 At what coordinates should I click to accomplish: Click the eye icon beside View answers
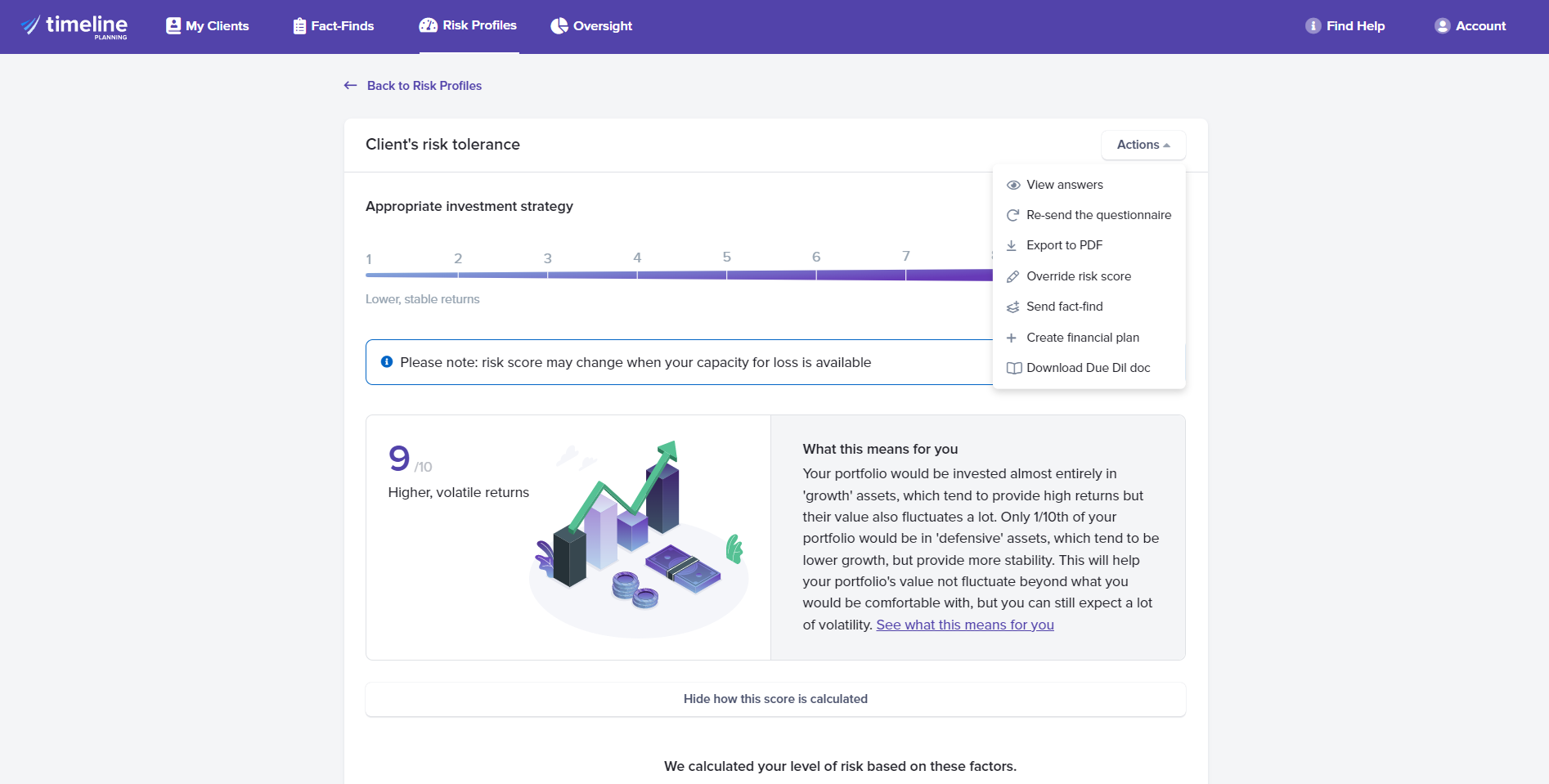[x=1012, y=185]
